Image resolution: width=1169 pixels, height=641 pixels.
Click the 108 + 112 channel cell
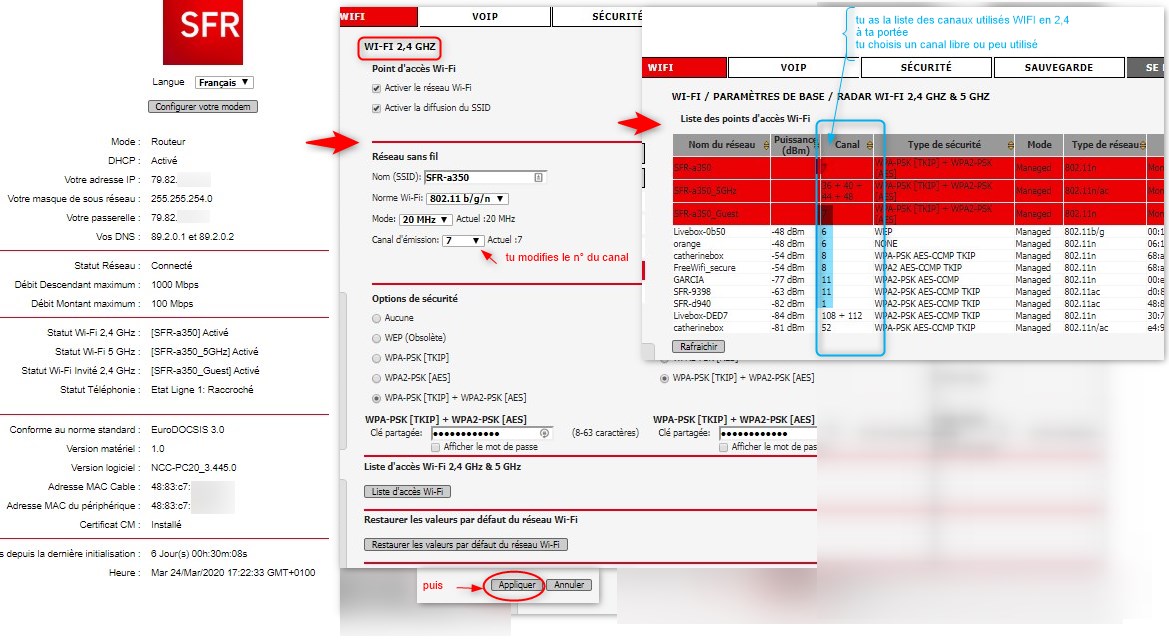[x=842, y=315]
